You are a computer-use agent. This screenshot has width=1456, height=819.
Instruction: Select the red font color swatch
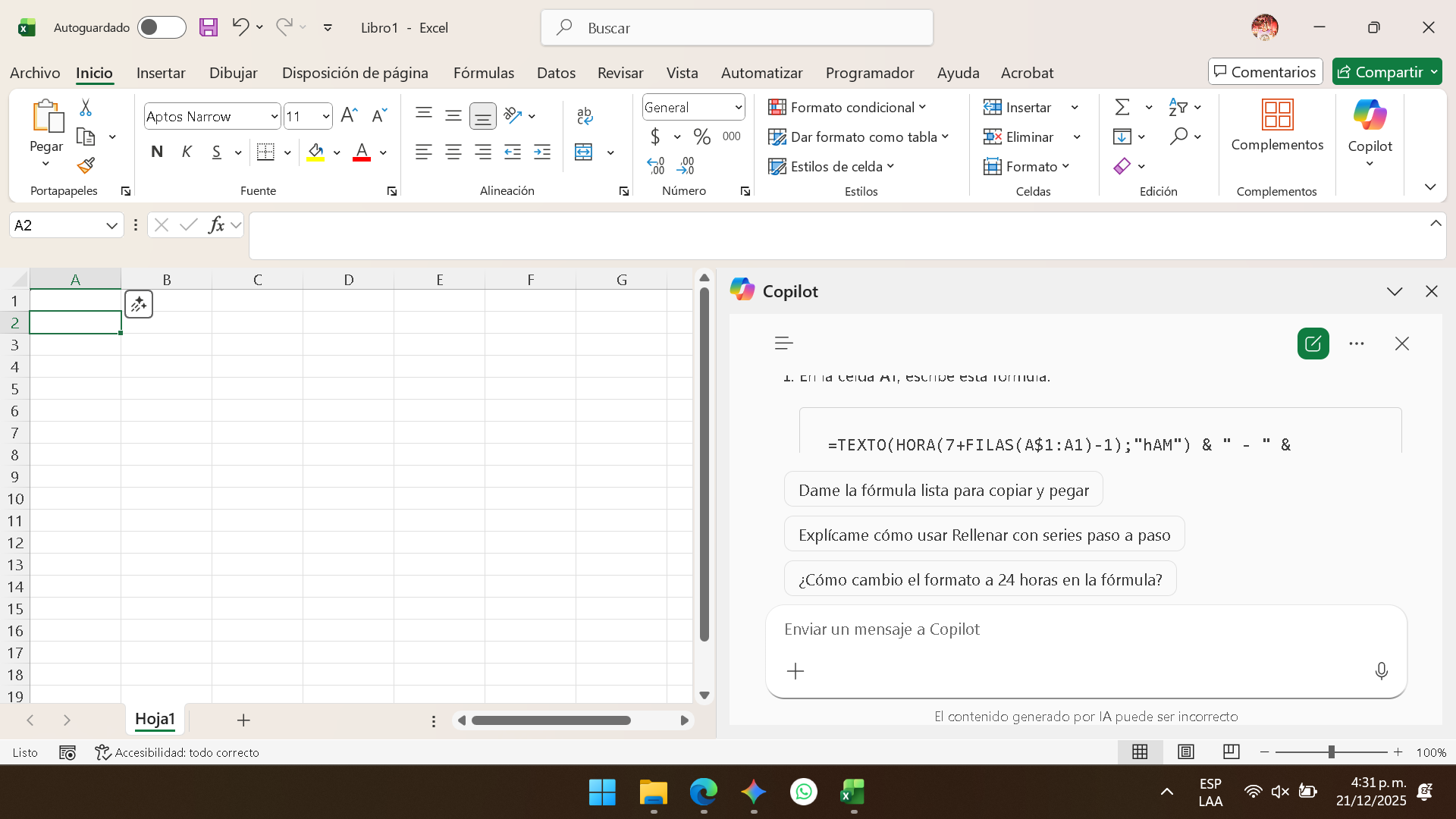point(361,157)
